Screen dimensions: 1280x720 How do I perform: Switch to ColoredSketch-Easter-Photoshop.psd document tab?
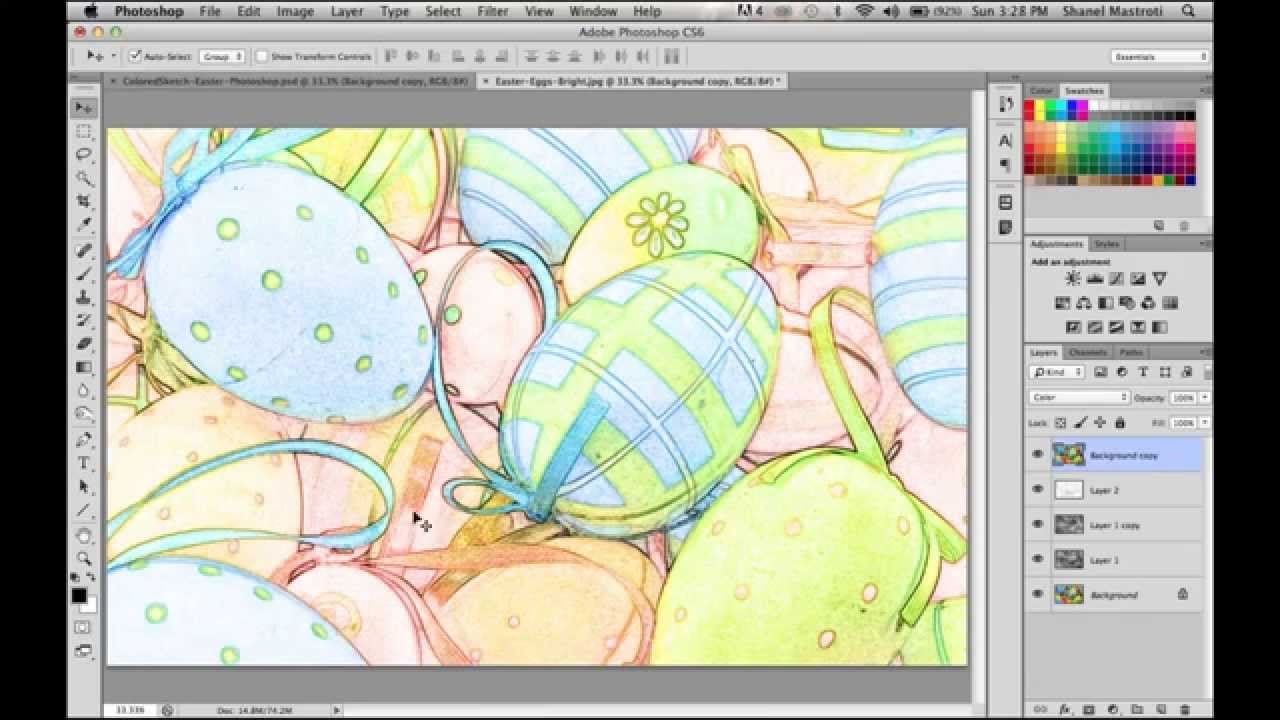294,81
